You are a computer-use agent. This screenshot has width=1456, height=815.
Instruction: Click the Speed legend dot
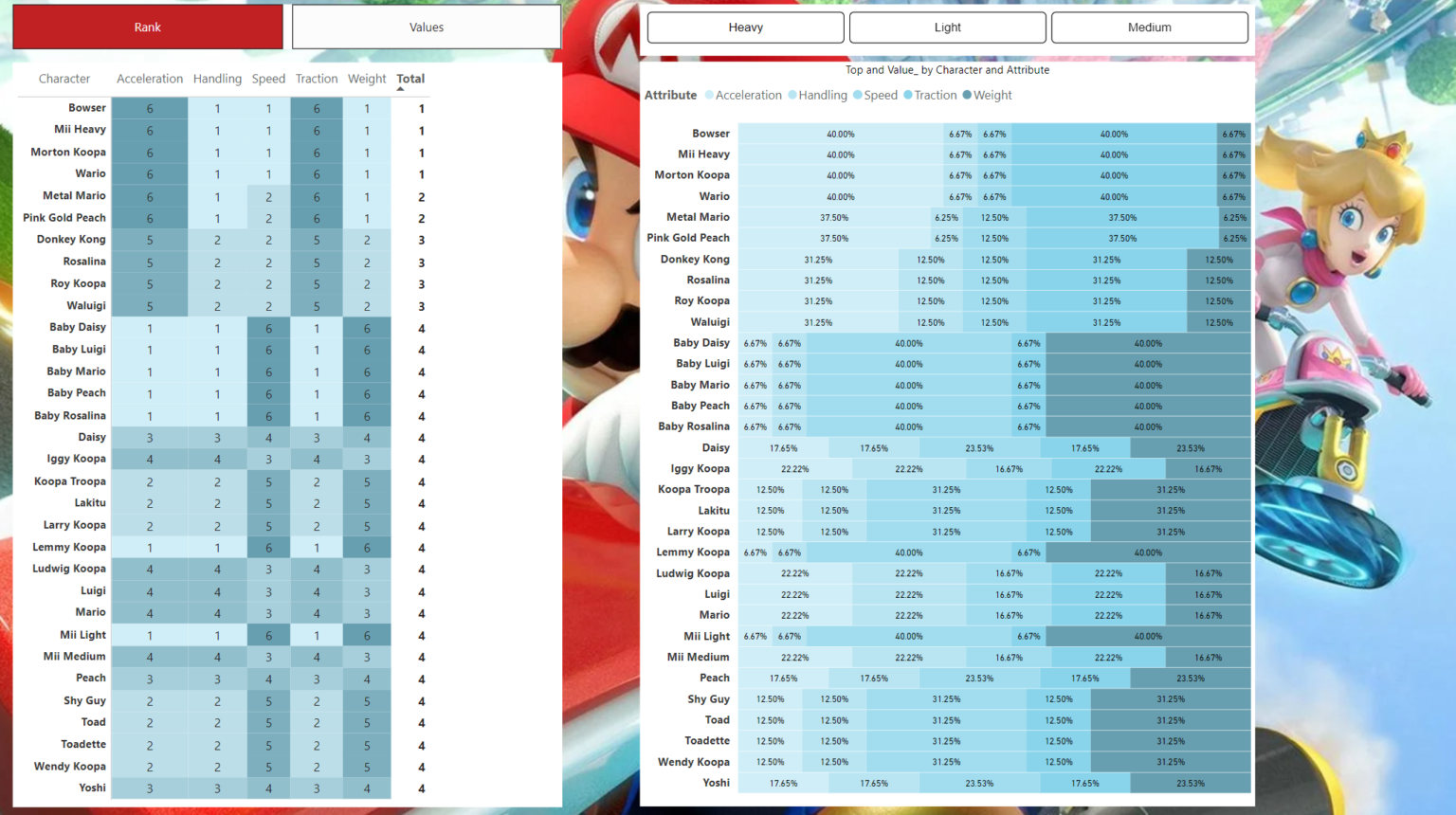858,95
